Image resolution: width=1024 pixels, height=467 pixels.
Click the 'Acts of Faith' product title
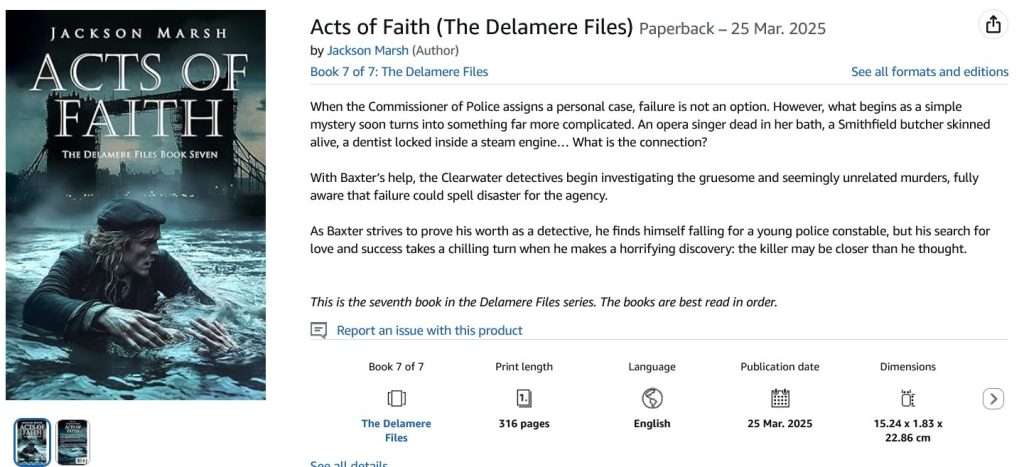pos(471,27)
